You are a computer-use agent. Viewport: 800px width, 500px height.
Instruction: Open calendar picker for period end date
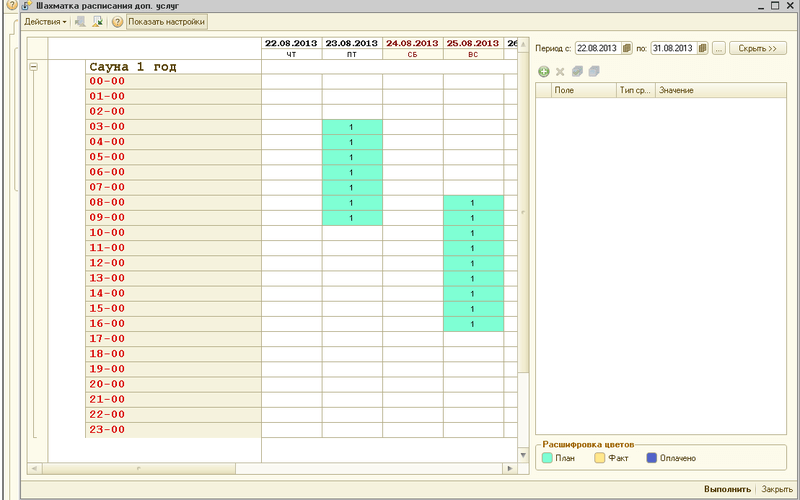click(702, 48)
